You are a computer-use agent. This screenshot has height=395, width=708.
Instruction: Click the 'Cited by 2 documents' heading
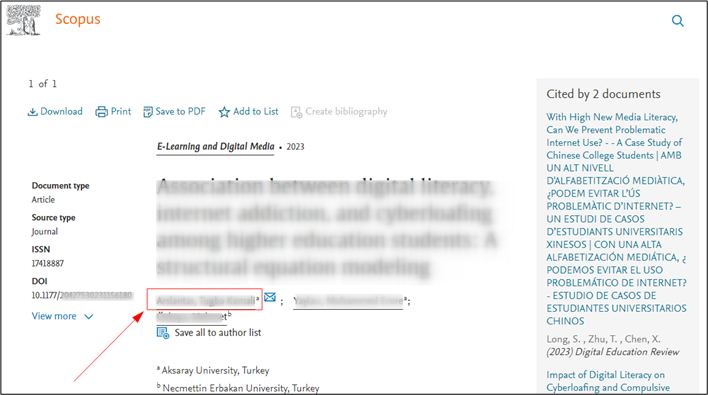(603, 94)
